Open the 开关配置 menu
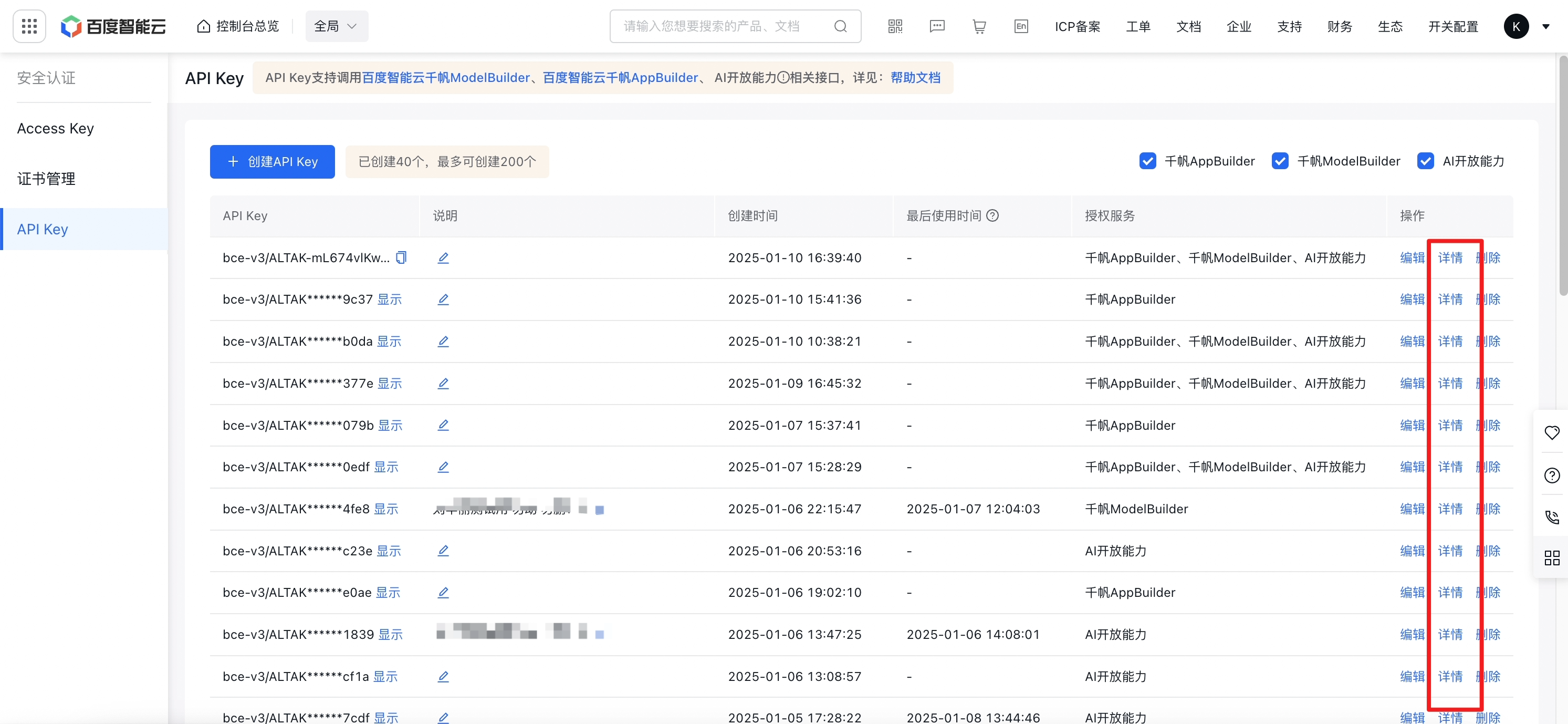This screenshot has width=1568, height=724. (1454, 26)
